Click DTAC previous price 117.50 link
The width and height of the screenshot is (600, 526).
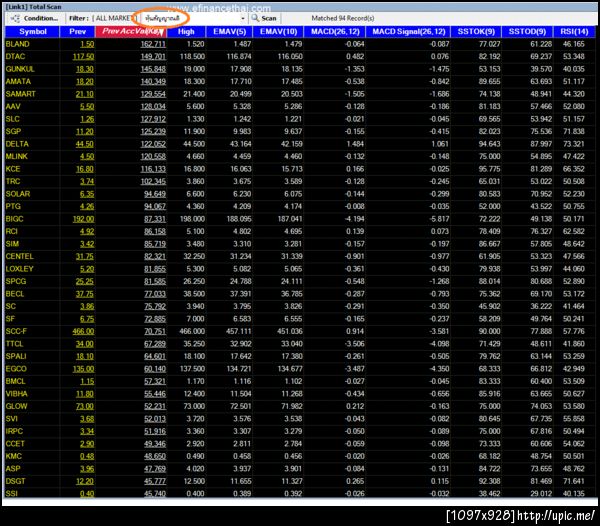[x=83, y=57]
